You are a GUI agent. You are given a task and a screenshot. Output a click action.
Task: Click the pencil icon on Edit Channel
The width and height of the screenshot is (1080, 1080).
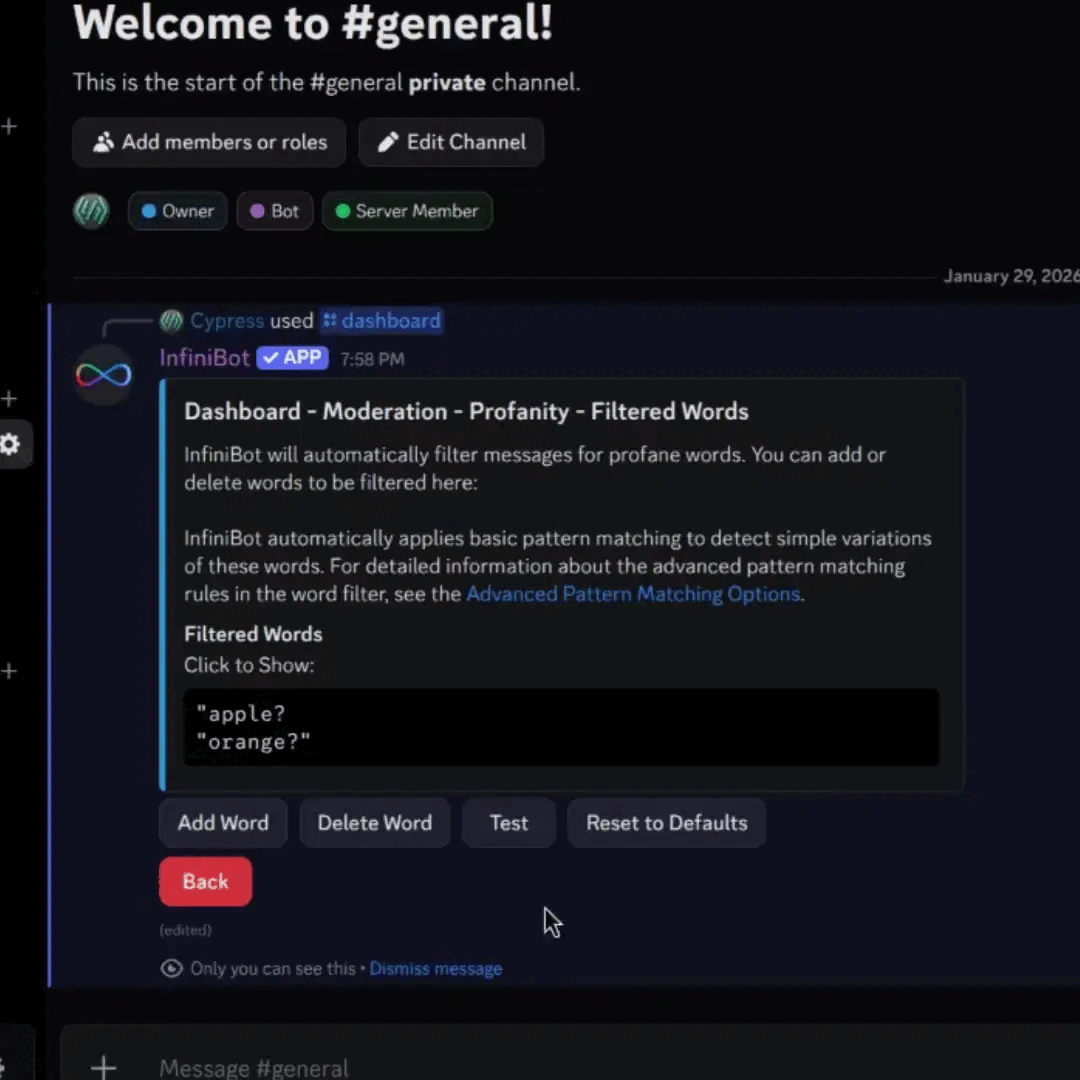[389, 141]
